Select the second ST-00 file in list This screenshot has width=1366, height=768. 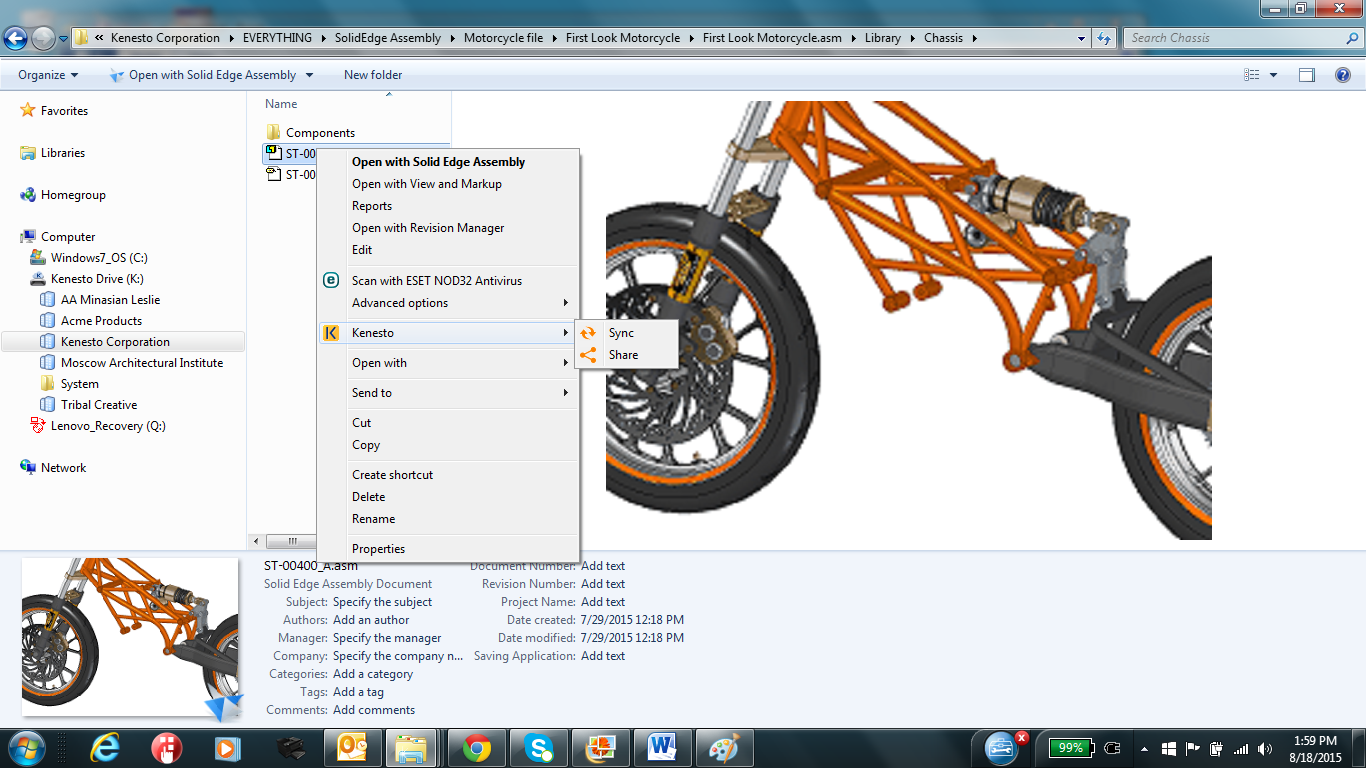pyautogui.click(x=290, y=175)
